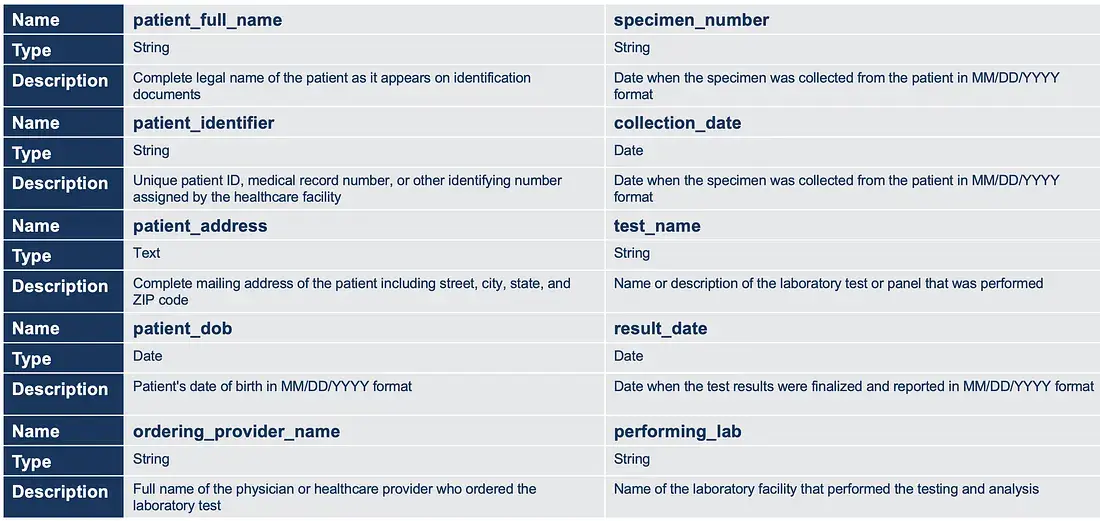Select the "Name or description of the laboratory test" text

pyautogui.click(x=828, y=283)
